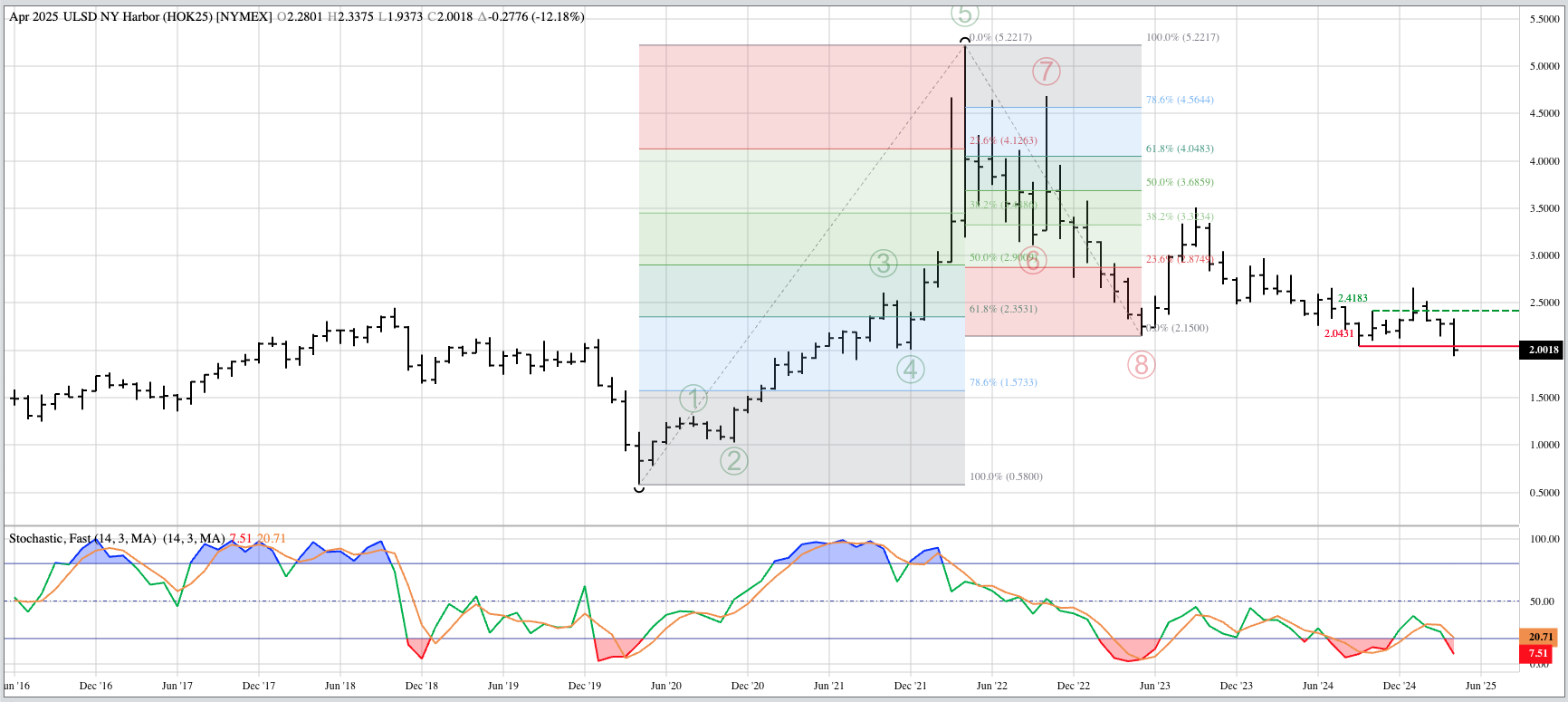Click Dec '19 on the time axis
1568x702 pixels.
click(x=584, y=686)
